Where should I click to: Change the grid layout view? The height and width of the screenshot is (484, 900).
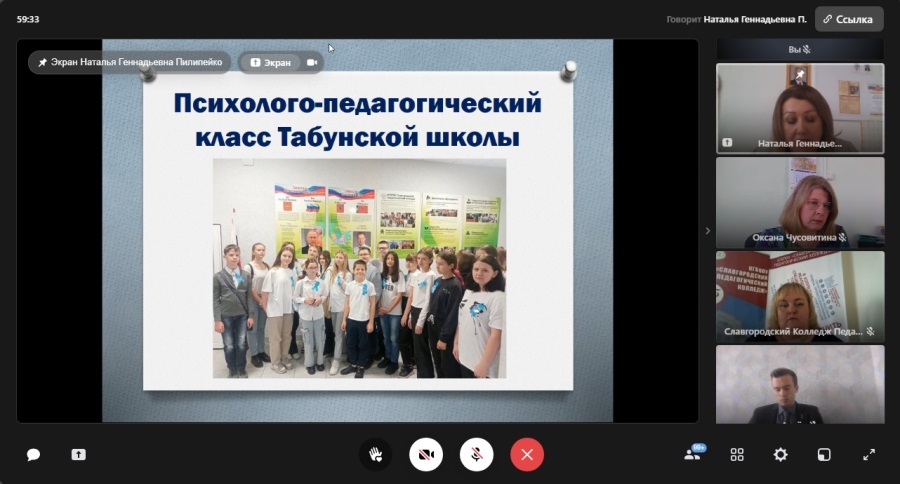(737, 454)
